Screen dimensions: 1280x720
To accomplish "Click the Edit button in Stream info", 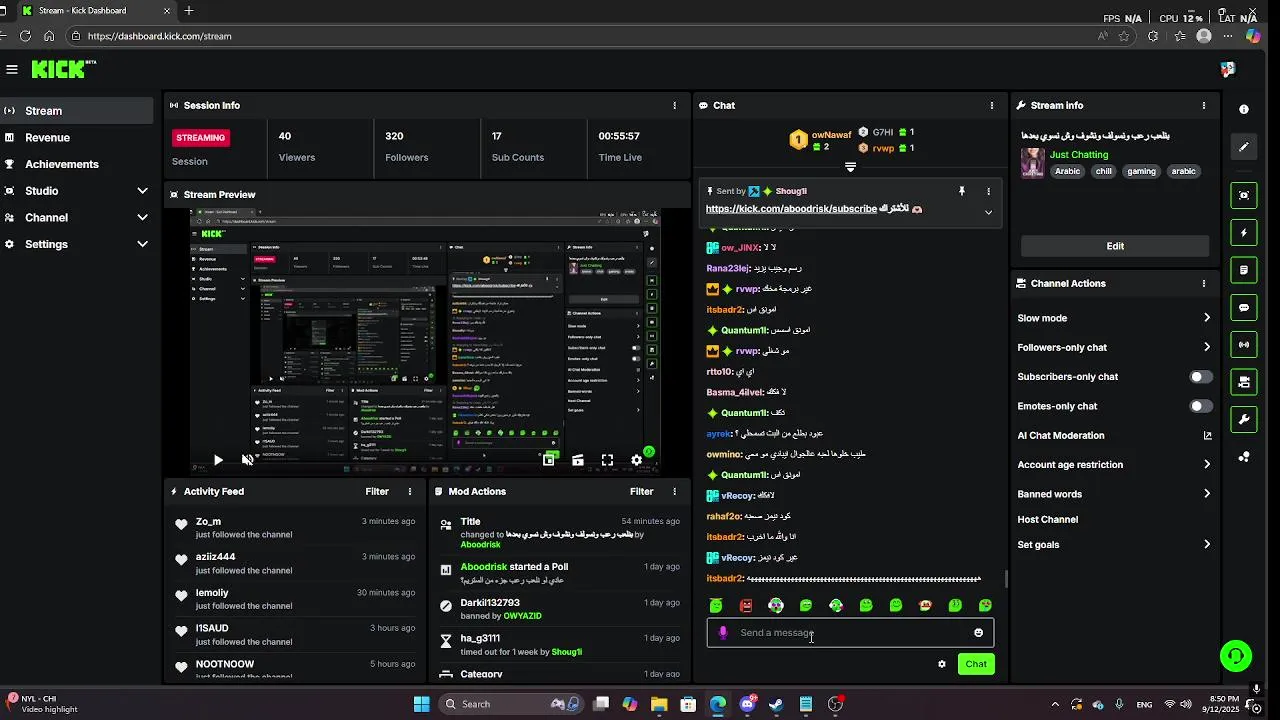I will (x=1115, y=246).
